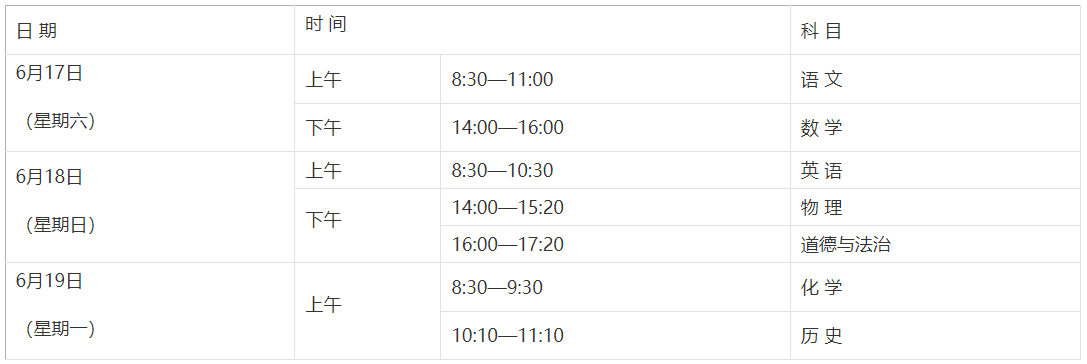Click the 科目 header cell
This screenshot has height=364, width=1087.
click(935, 31)
